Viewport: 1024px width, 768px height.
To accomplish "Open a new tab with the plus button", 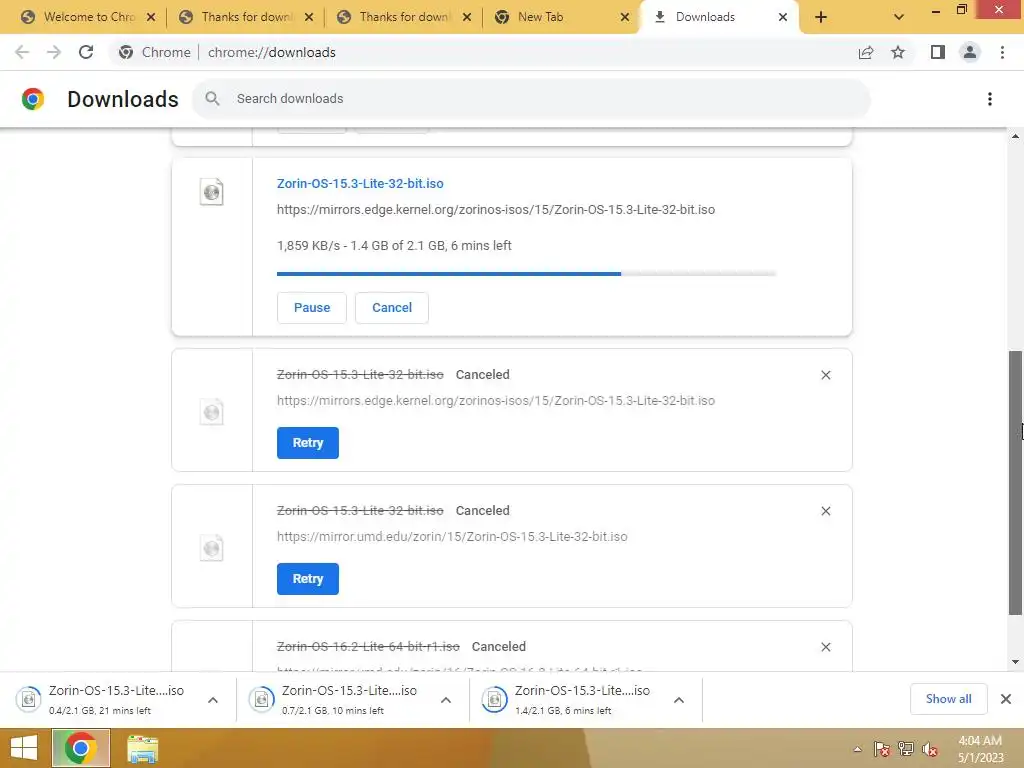I will 821,17.
